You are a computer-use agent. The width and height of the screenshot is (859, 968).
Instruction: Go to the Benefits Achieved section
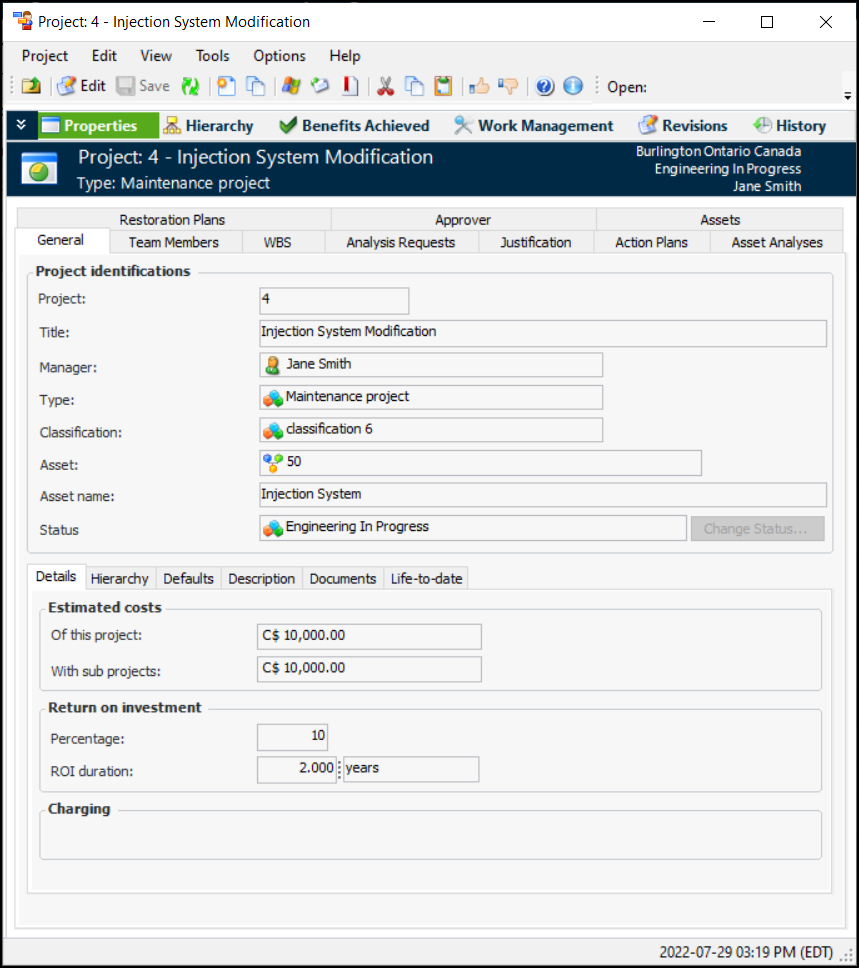pos(353,125)
